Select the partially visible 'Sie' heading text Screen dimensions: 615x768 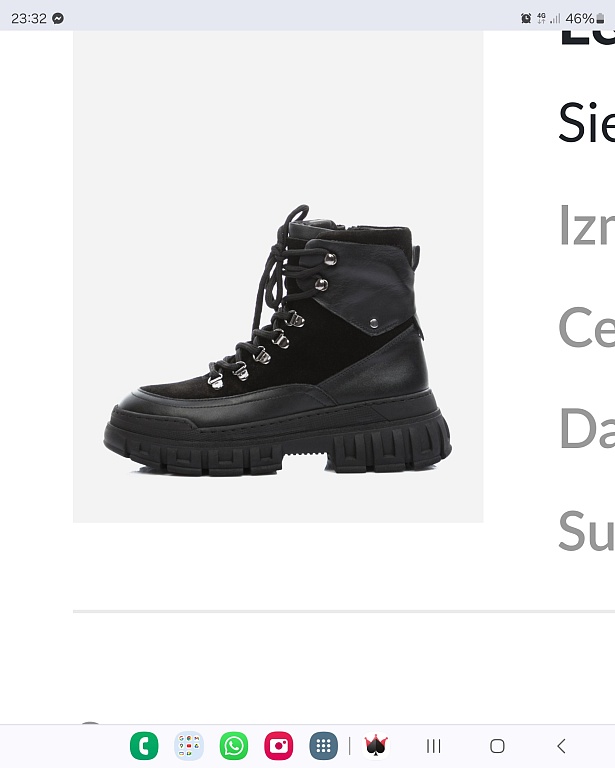(586, 122)
